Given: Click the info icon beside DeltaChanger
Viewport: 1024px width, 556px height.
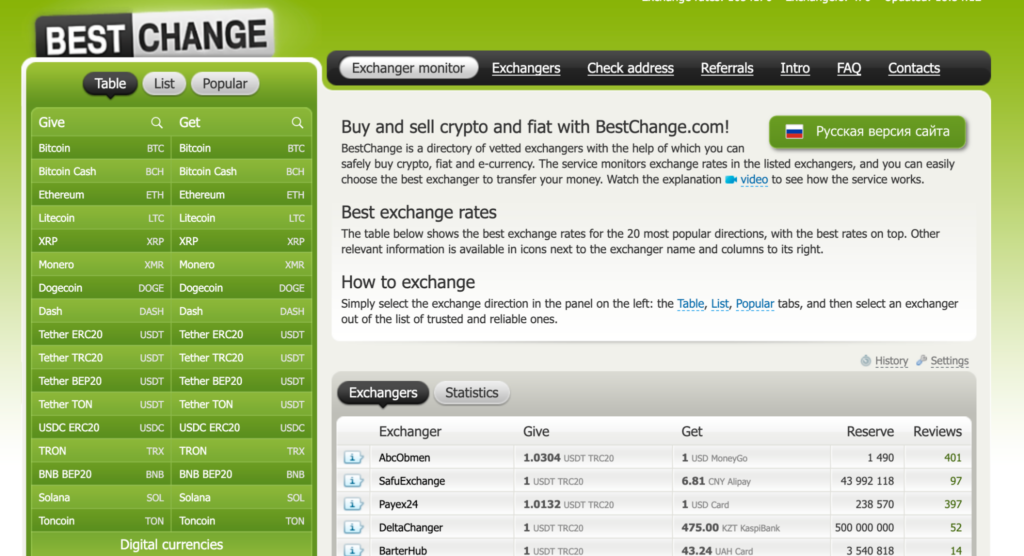Looking at the screenshot, I should (x=354, y=527).
